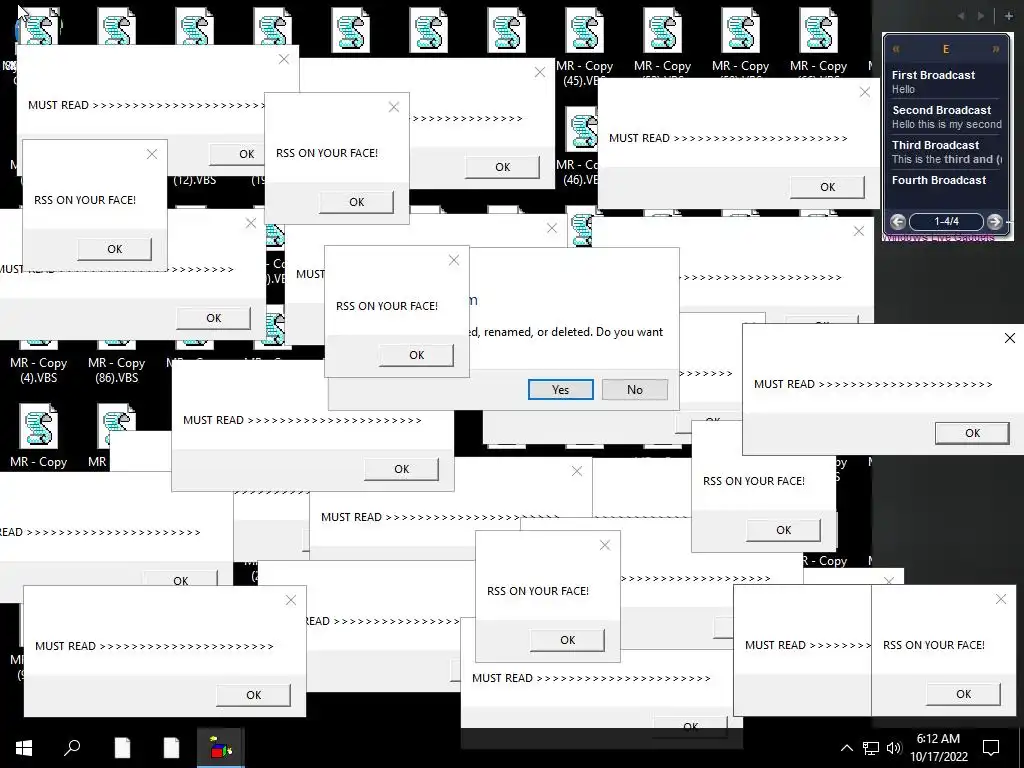The width and height of the screenshot is (1024, 768).
Task: Click Yes in the renamed or deleted prompt
Action: click(560, 389)
